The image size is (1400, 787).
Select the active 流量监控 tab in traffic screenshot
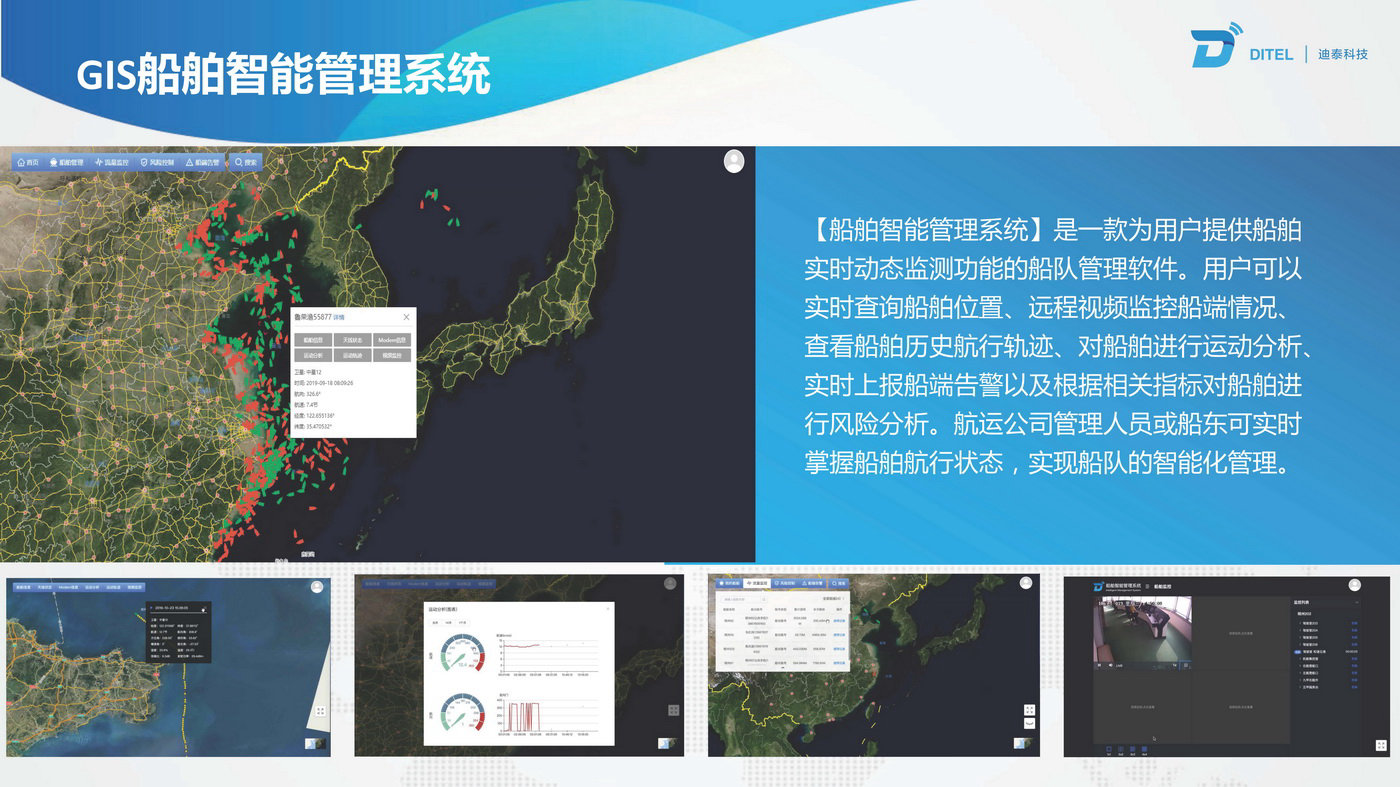point(758,582)
